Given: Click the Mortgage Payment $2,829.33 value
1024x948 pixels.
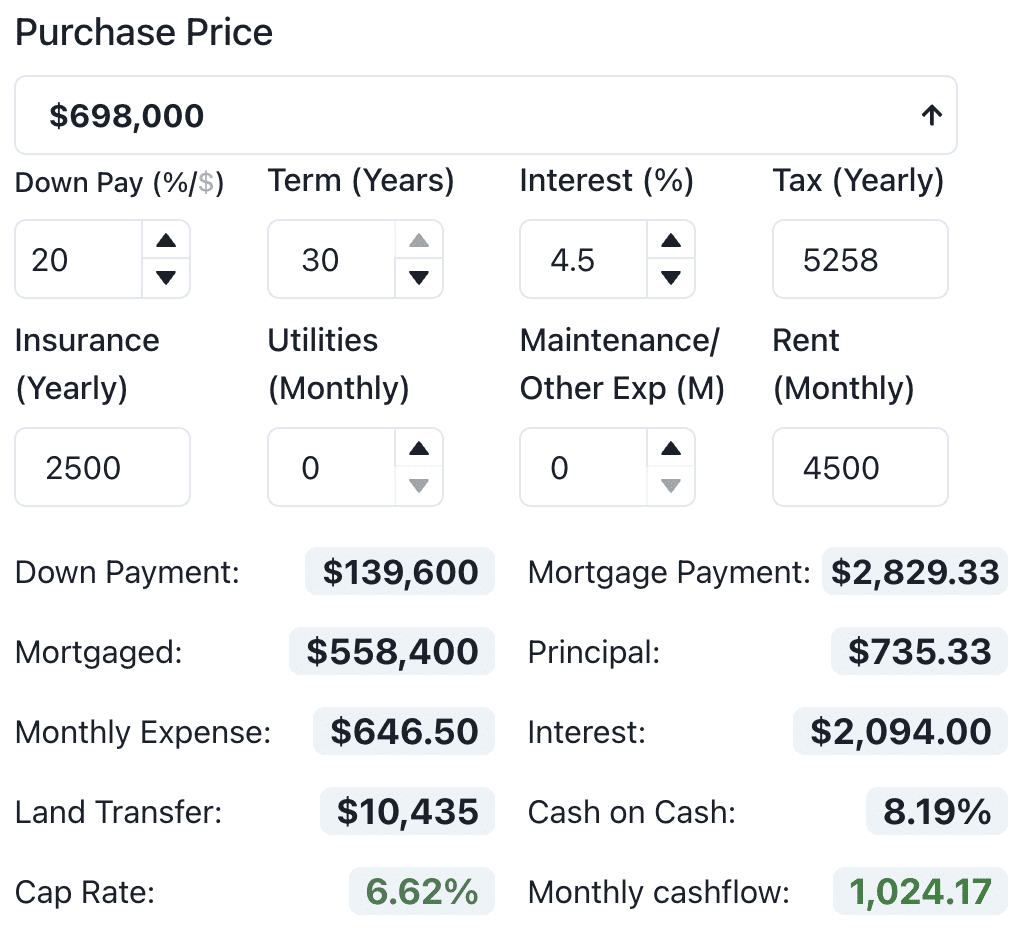Looking at the screenshot, I should click(x=914, y=572).
